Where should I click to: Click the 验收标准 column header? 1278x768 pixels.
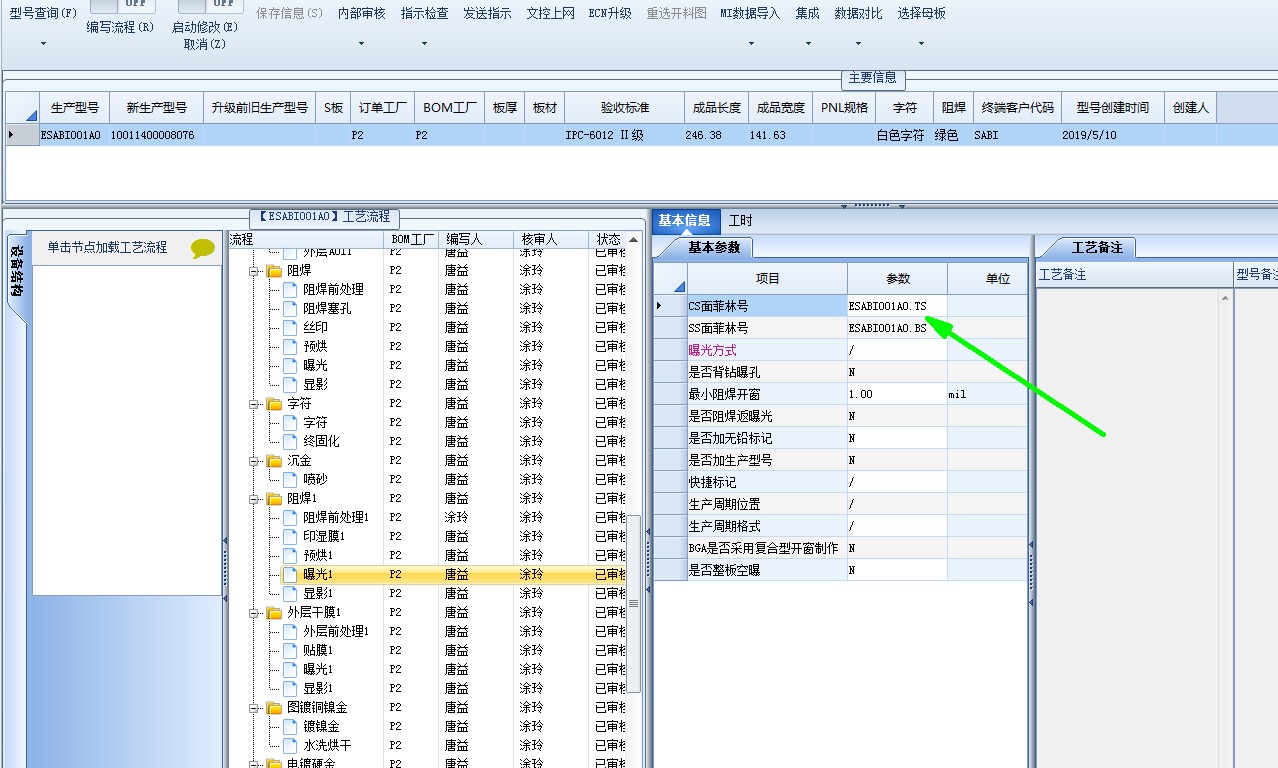(x=624, y=108)
